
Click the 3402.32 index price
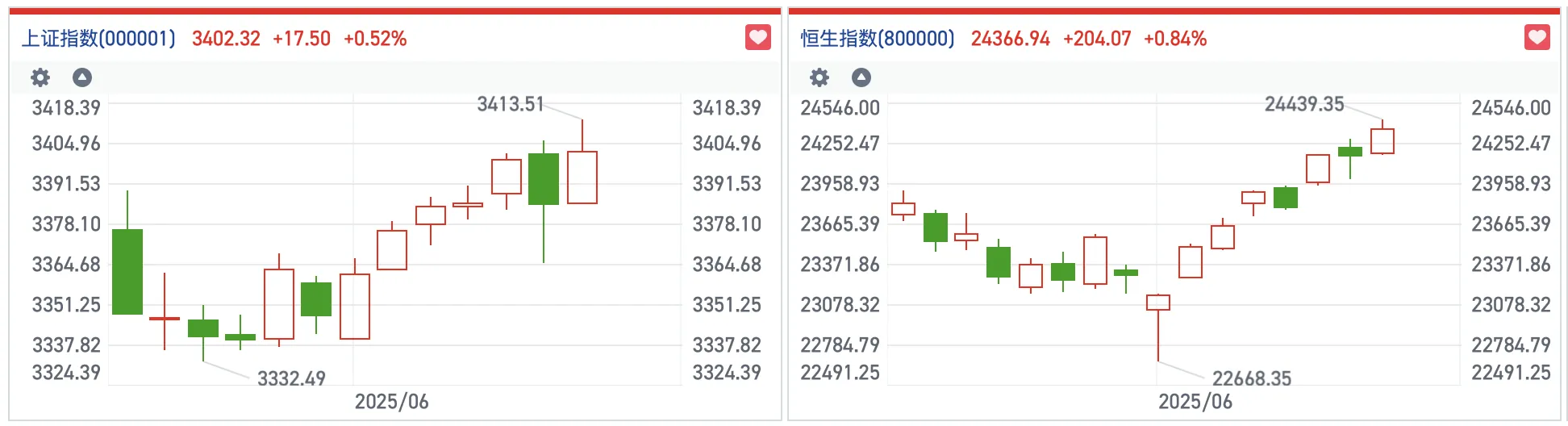point(226,39)
